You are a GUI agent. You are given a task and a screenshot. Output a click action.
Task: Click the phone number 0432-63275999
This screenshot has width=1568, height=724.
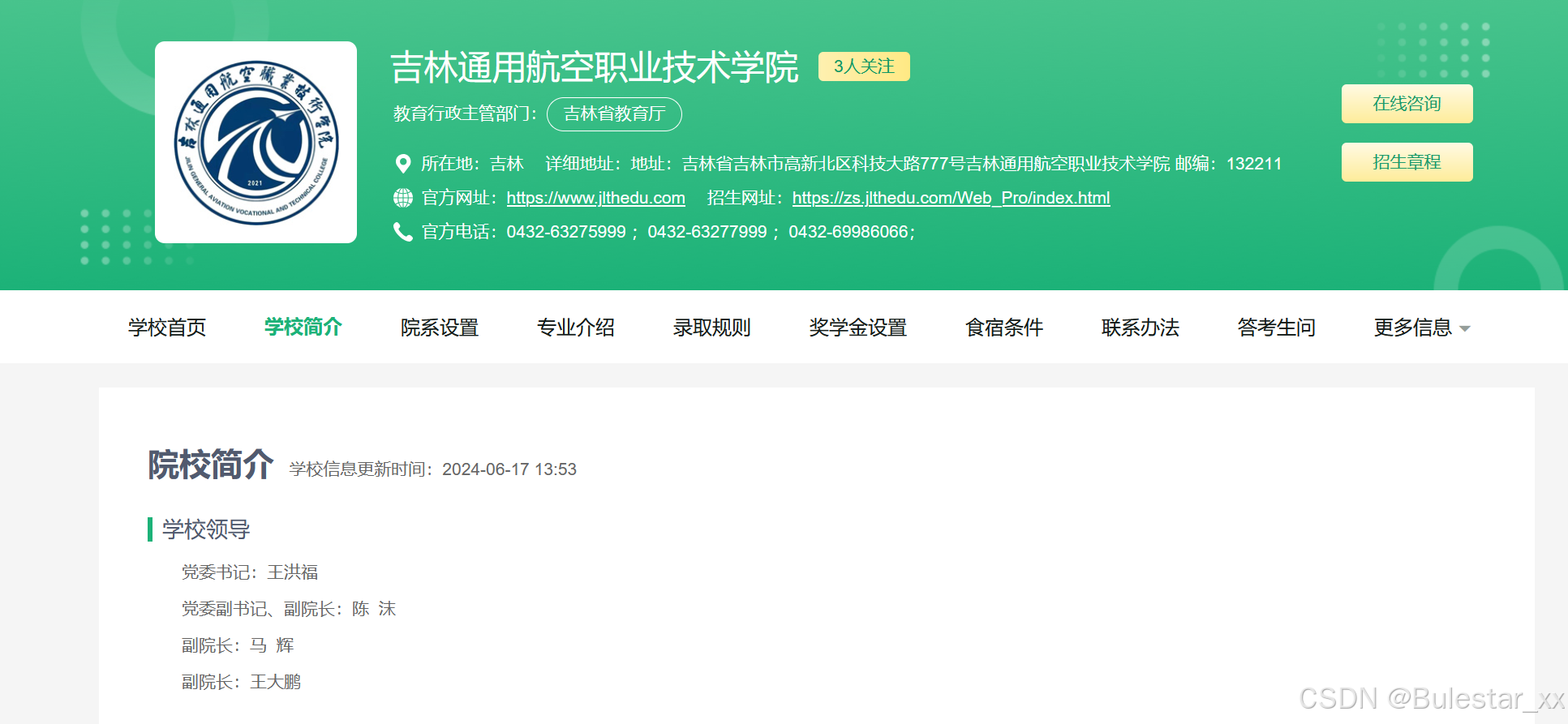pyautogui.click(x=566, y=232)
